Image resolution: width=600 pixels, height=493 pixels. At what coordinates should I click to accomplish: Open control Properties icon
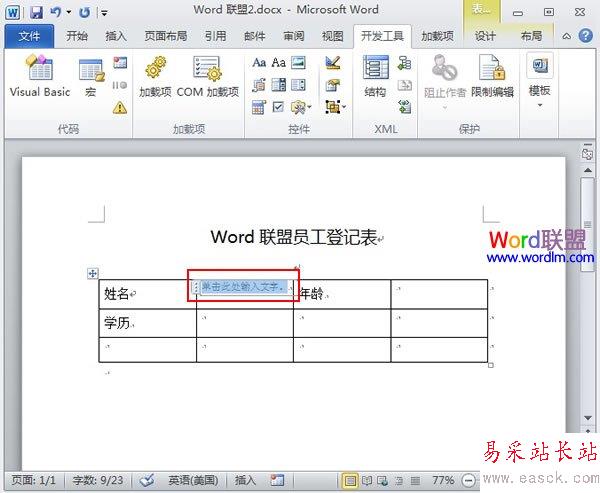click(333, 85)
